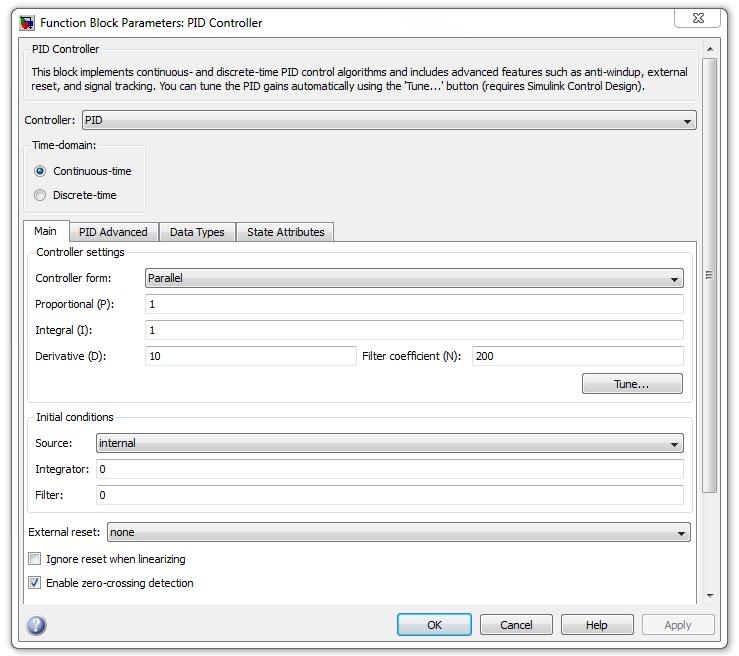Viewport: 739px width, 656px height.
Task: Click the Help button
Action: pos(597,625)
